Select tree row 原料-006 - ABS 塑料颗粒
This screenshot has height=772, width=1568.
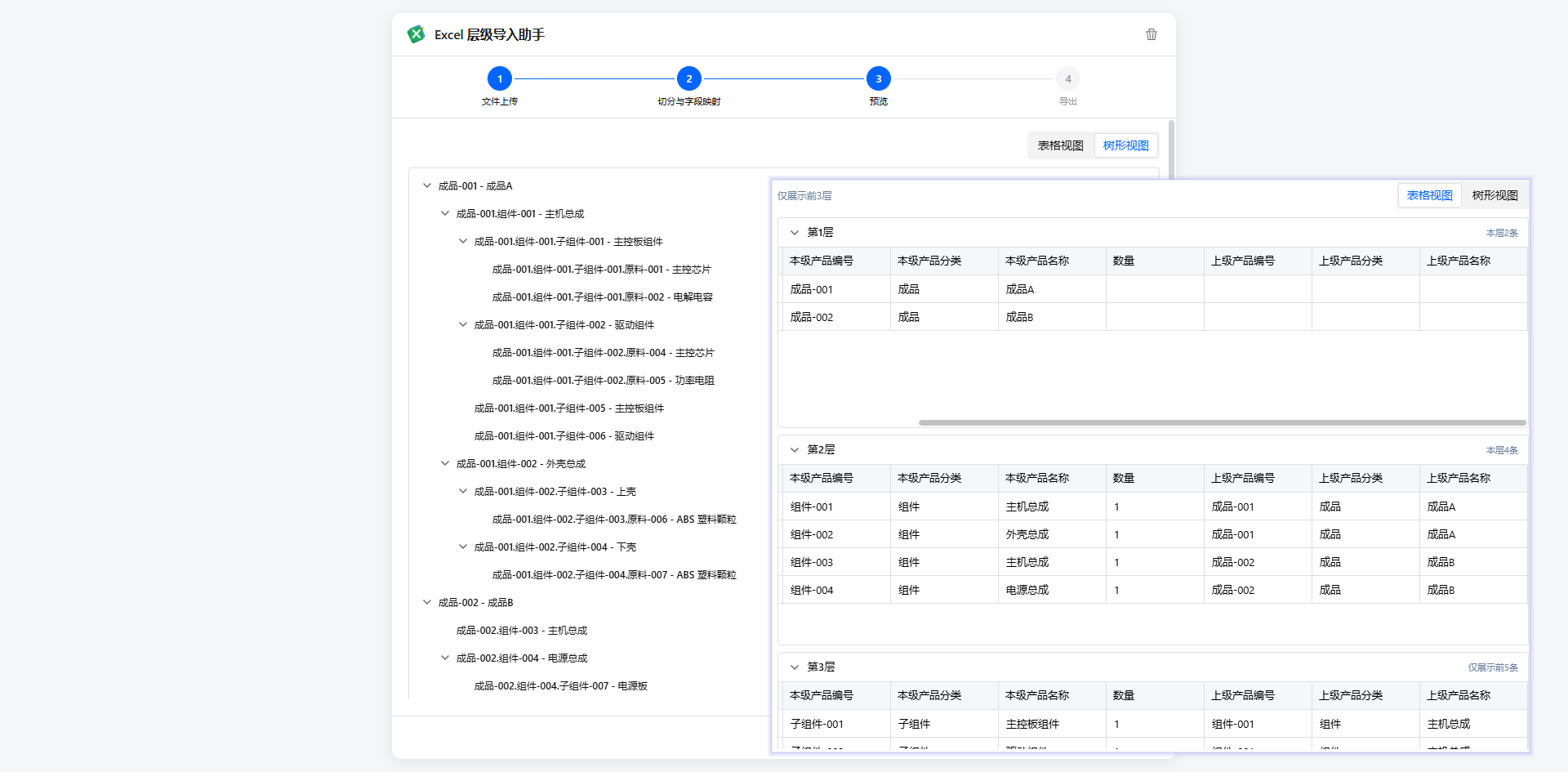click(614, 519)
